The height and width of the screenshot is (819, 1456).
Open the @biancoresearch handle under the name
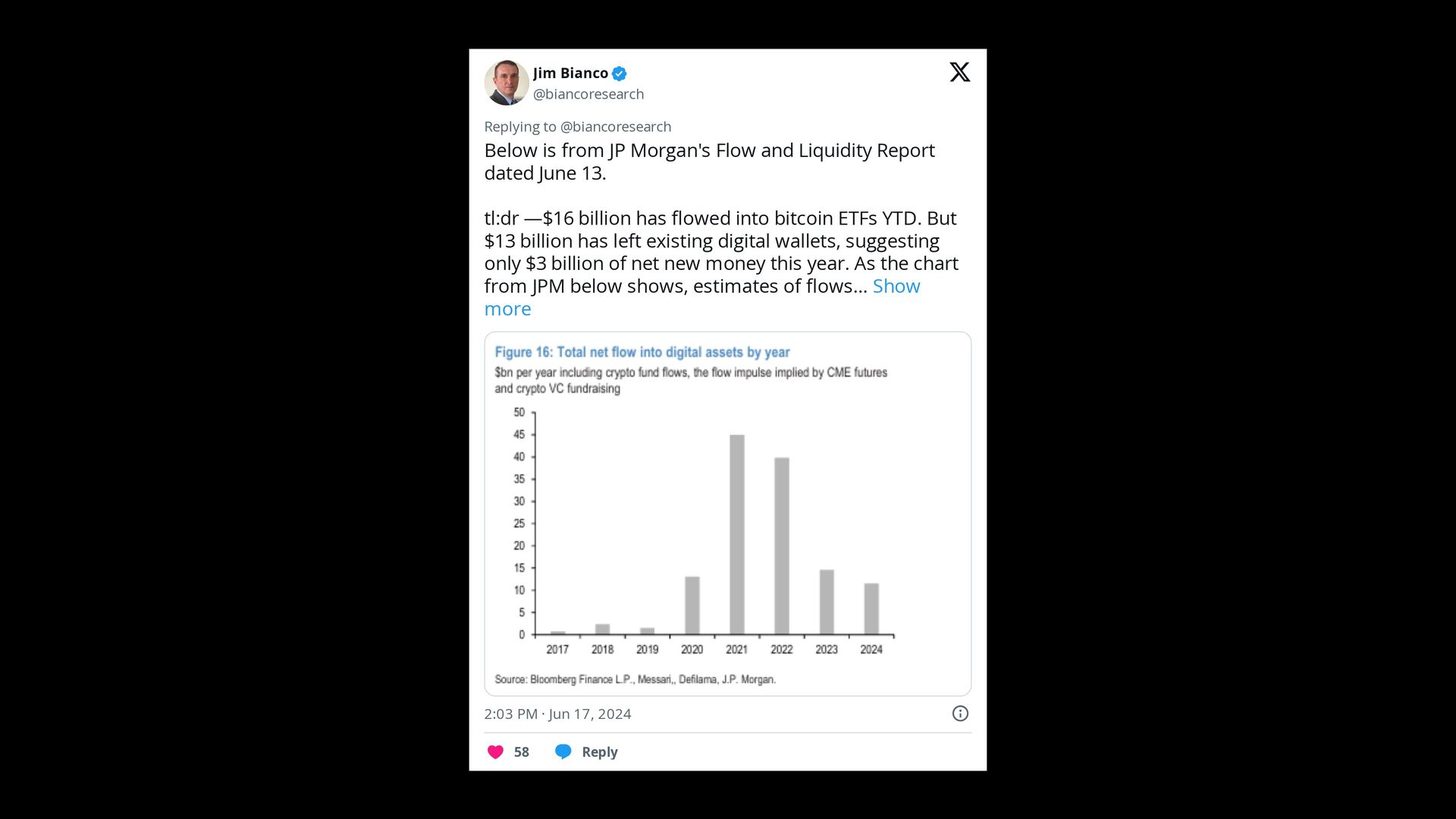(588, 93)
